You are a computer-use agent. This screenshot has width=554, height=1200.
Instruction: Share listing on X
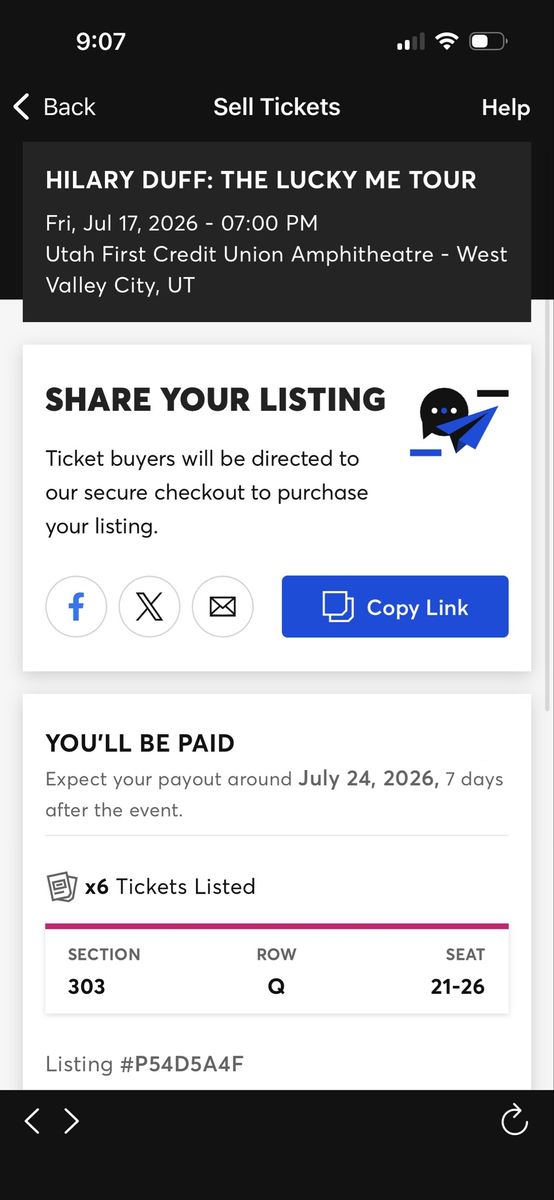pyautogui.click(x=149, y=607)
